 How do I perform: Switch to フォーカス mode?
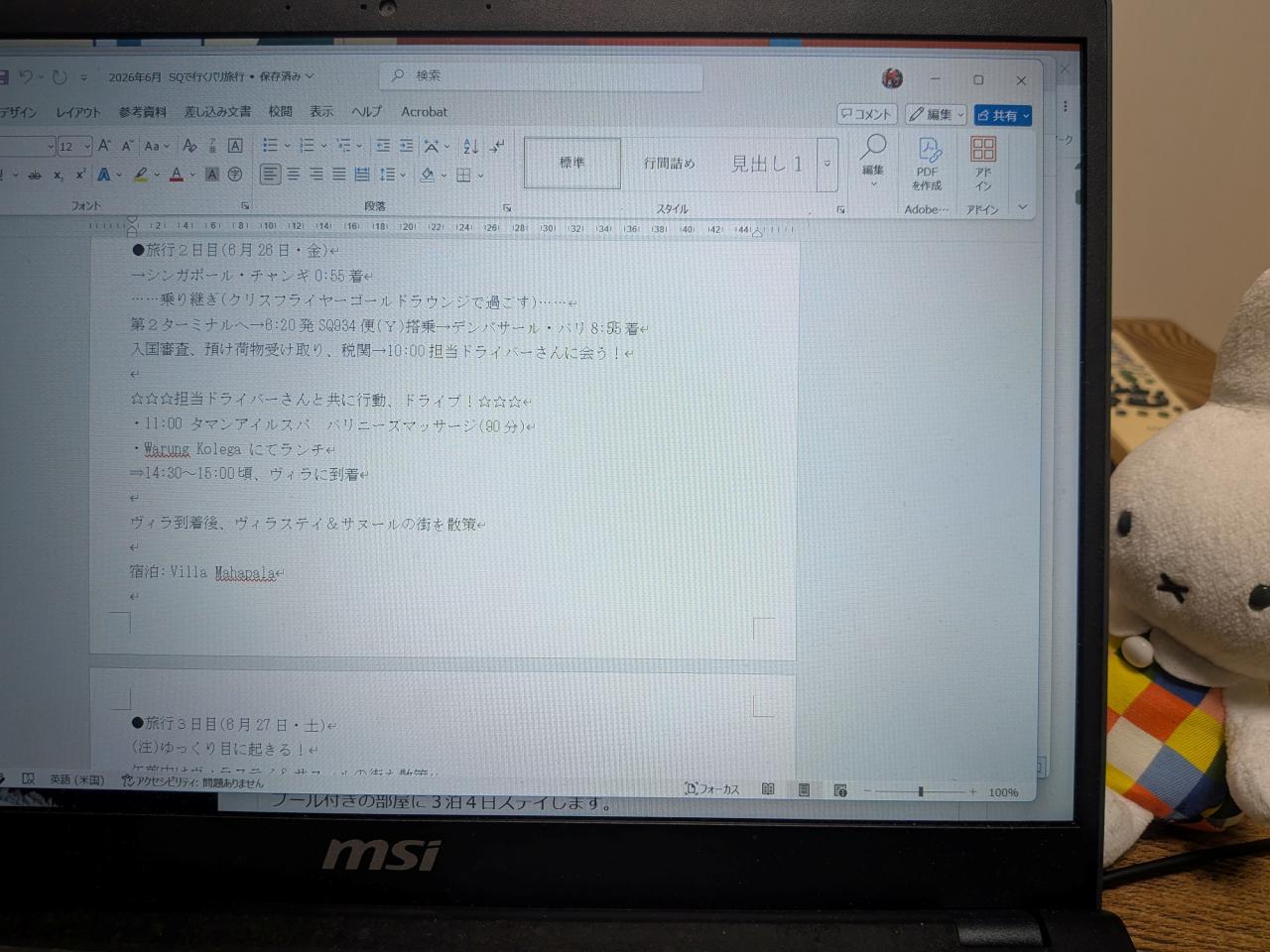[x=712, y=789]
